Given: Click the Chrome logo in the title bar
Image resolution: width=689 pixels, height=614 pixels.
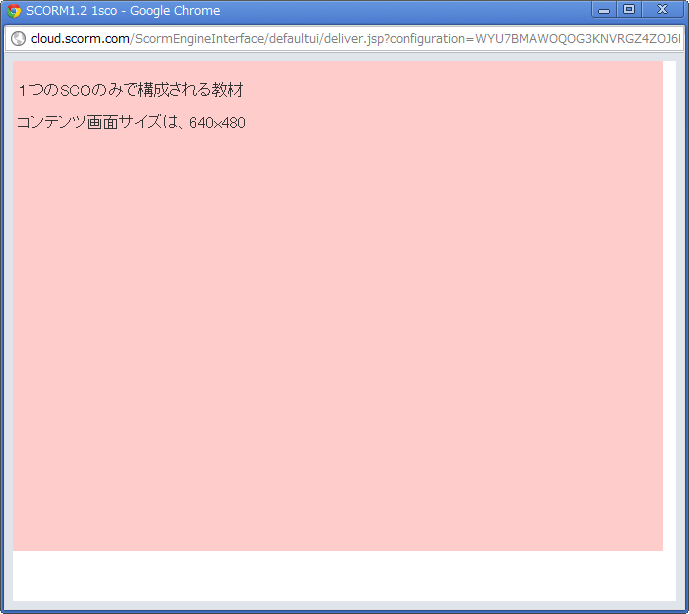Looking at the screenshot, I should (x=14, y=11).
